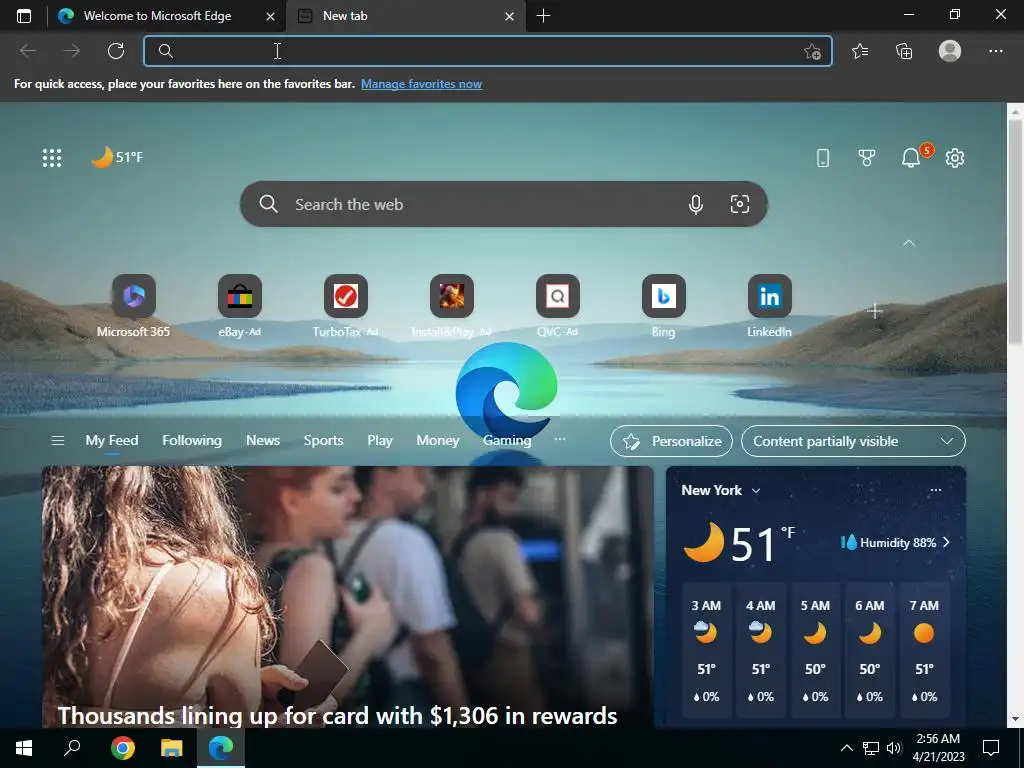Switch to the Following tab

pyautogui.click(x=192, y=441)
